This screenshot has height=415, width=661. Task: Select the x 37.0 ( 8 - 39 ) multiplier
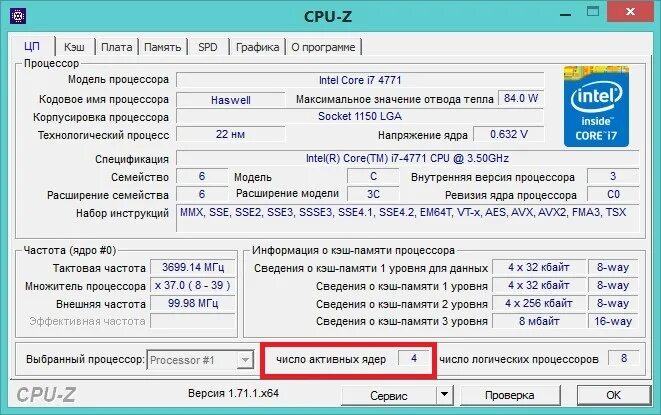(x=193, y=286)
